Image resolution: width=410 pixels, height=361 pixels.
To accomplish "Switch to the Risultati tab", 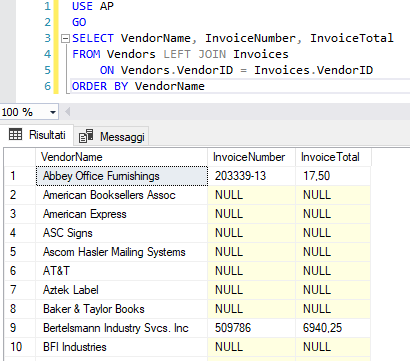I will click(x=37, y=135).
